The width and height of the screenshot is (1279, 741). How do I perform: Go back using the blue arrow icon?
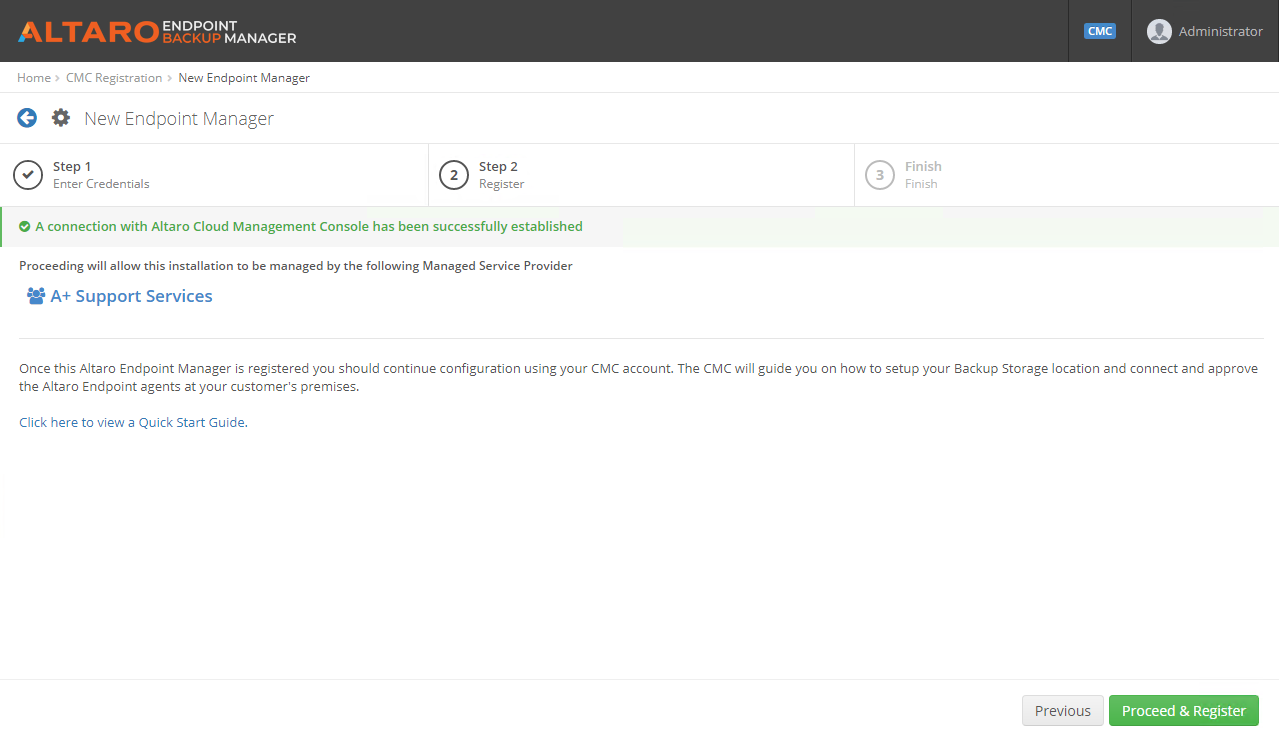coord(27,118)
